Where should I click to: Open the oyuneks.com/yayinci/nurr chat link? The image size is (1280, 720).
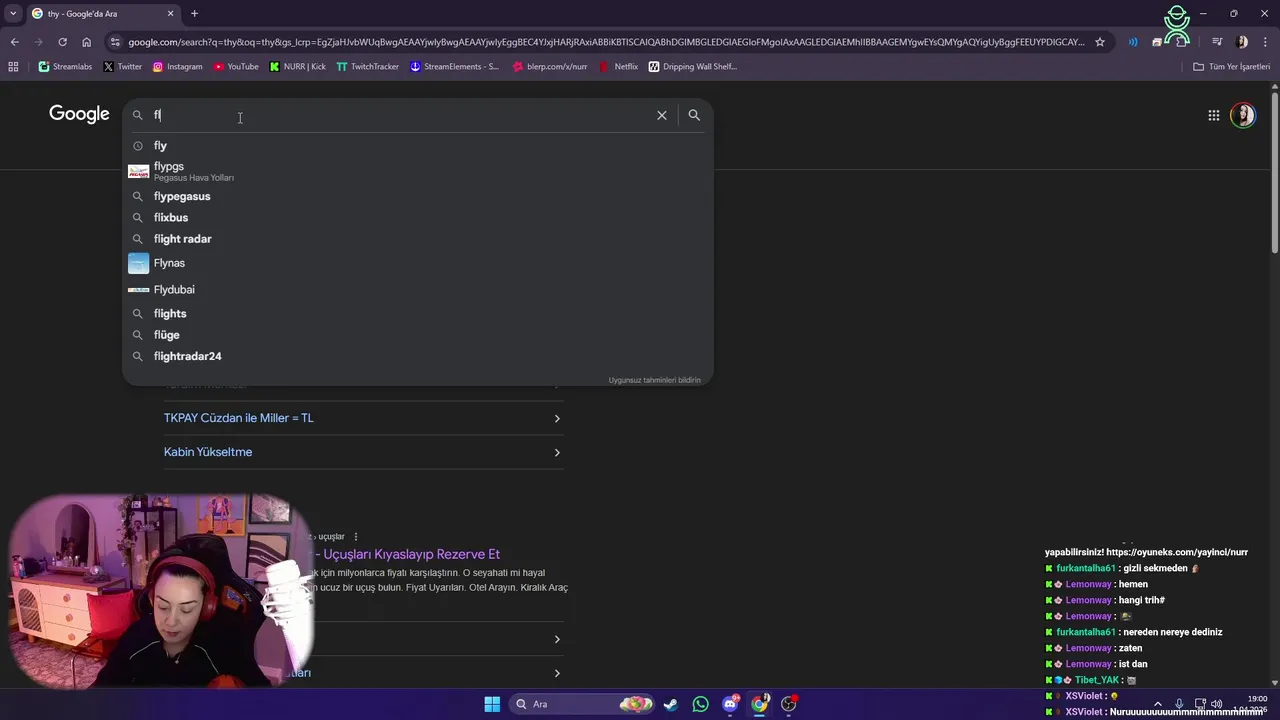point(1176,552)
